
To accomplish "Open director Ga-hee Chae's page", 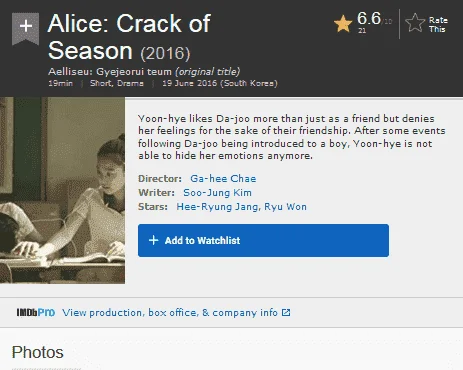I will coord(223,179).
